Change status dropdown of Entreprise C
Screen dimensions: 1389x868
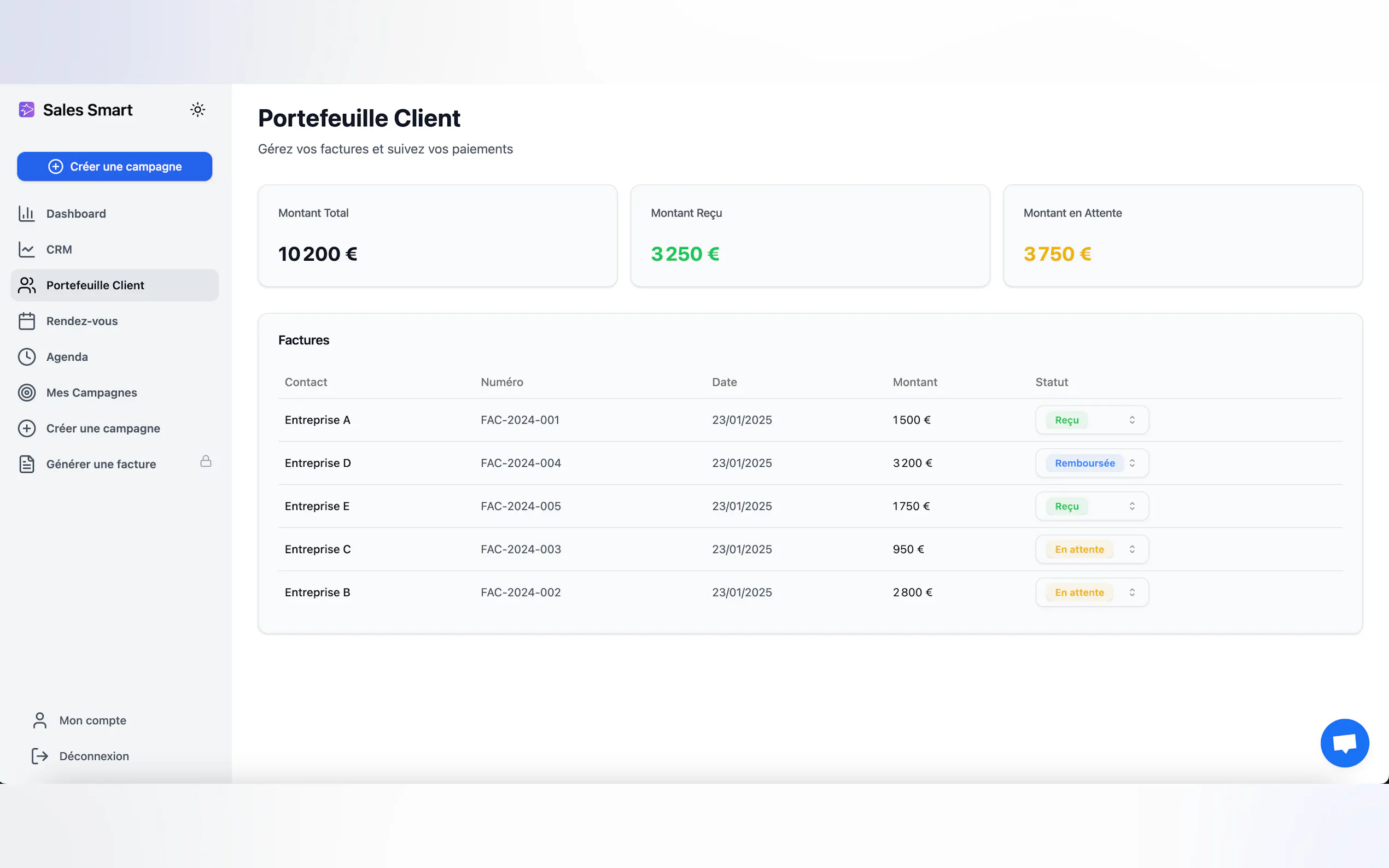(1092, 549)
